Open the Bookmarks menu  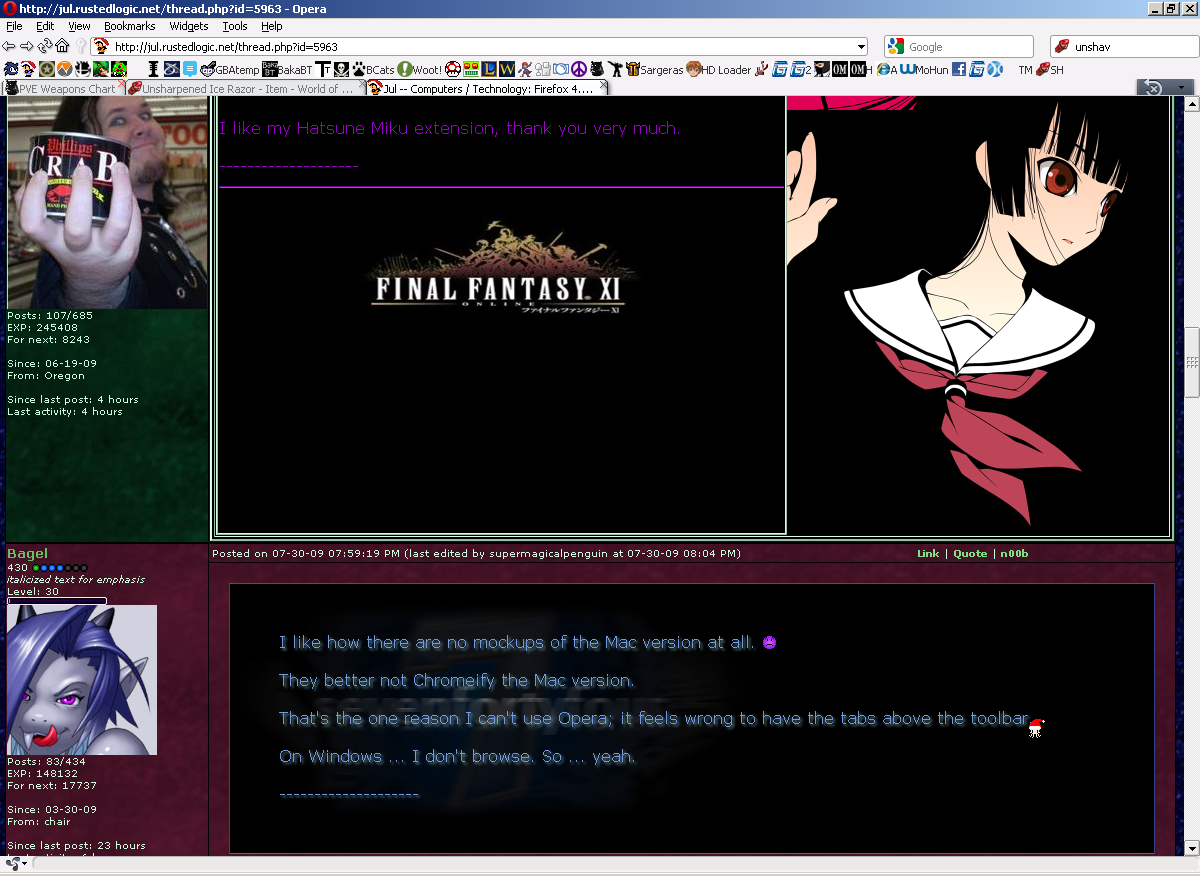click(129, 26)
